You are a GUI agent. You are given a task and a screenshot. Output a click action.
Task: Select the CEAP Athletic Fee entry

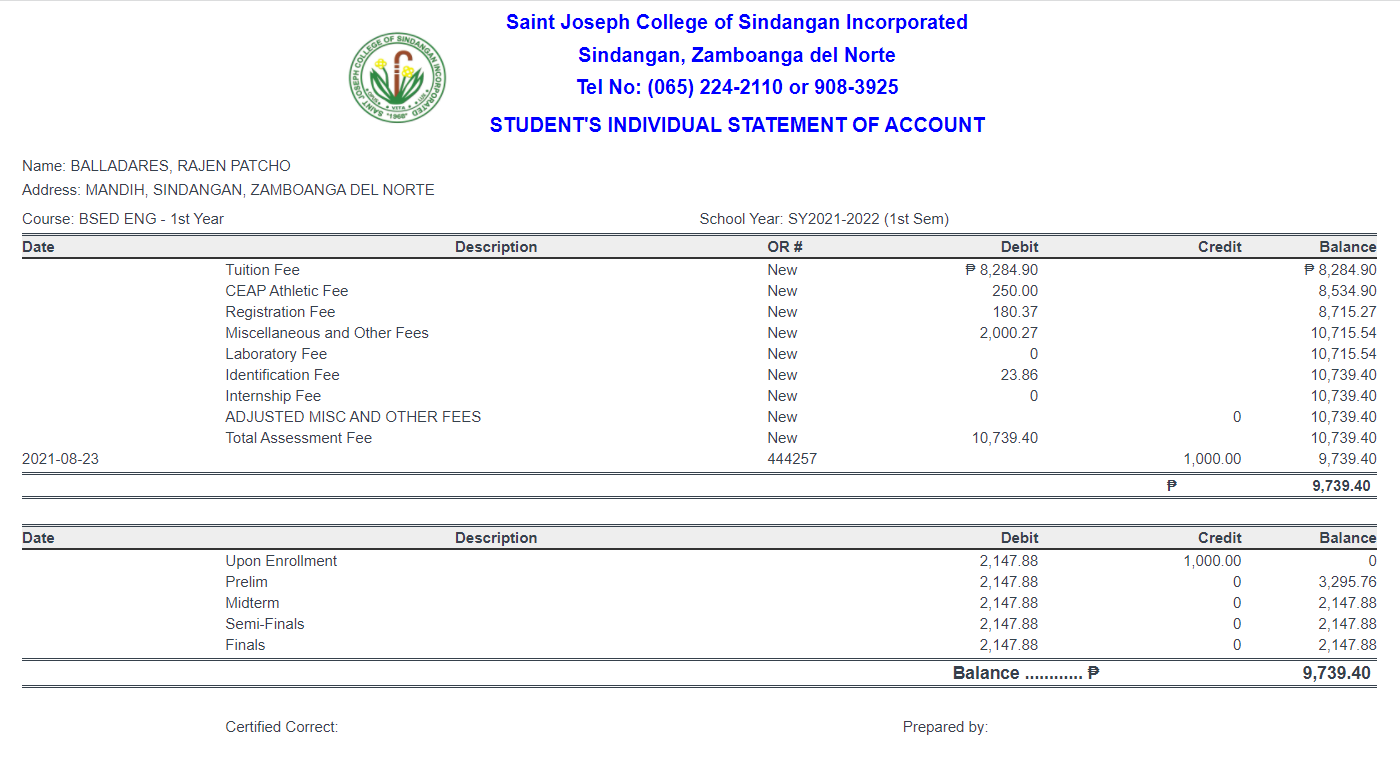[284, 290]
